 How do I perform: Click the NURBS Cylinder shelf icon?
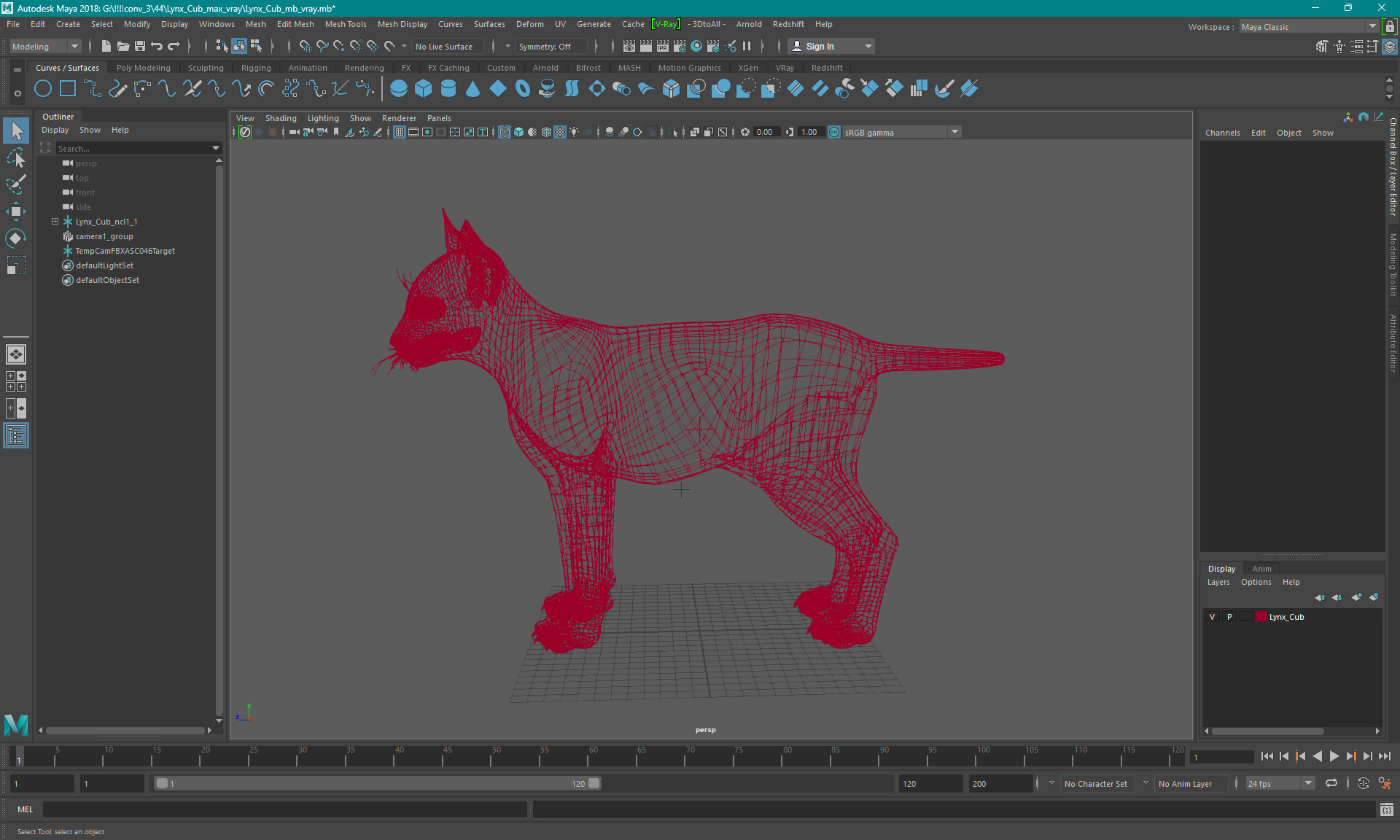coord(448,89)
